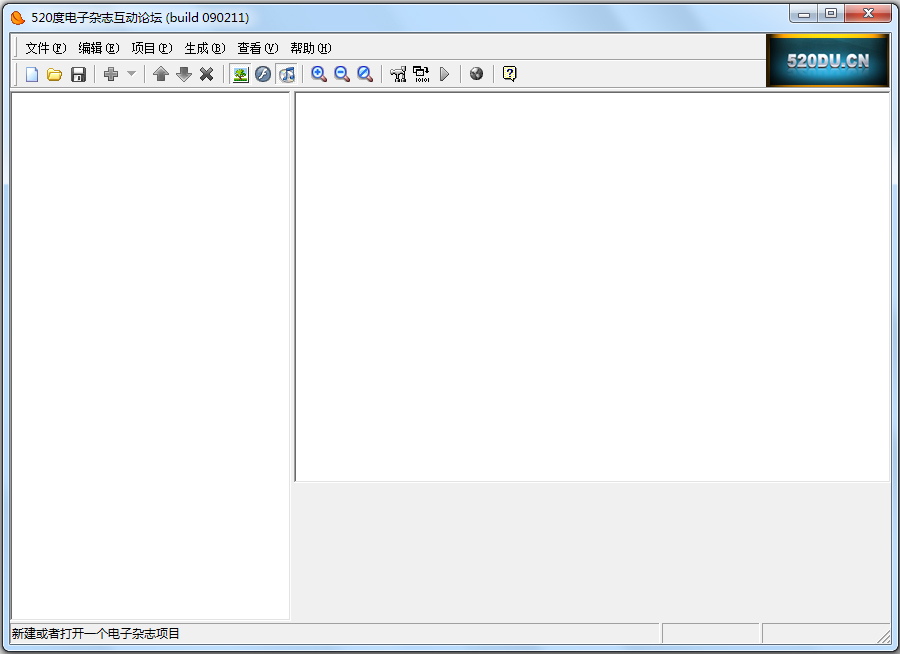Open help via the question mark icon
This screenshot has height=654, width=900.
point(509,73)
